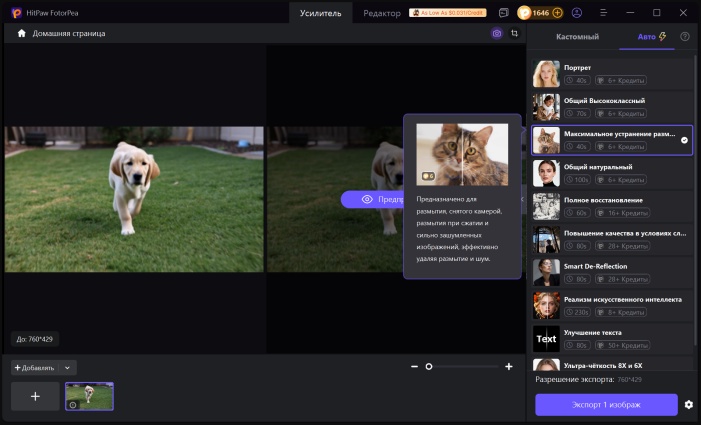The width and height of the screenshot is (701, 425).
Task: Open the hamburger menu icon
Action: pyautogui.click(x=604, y=13)
